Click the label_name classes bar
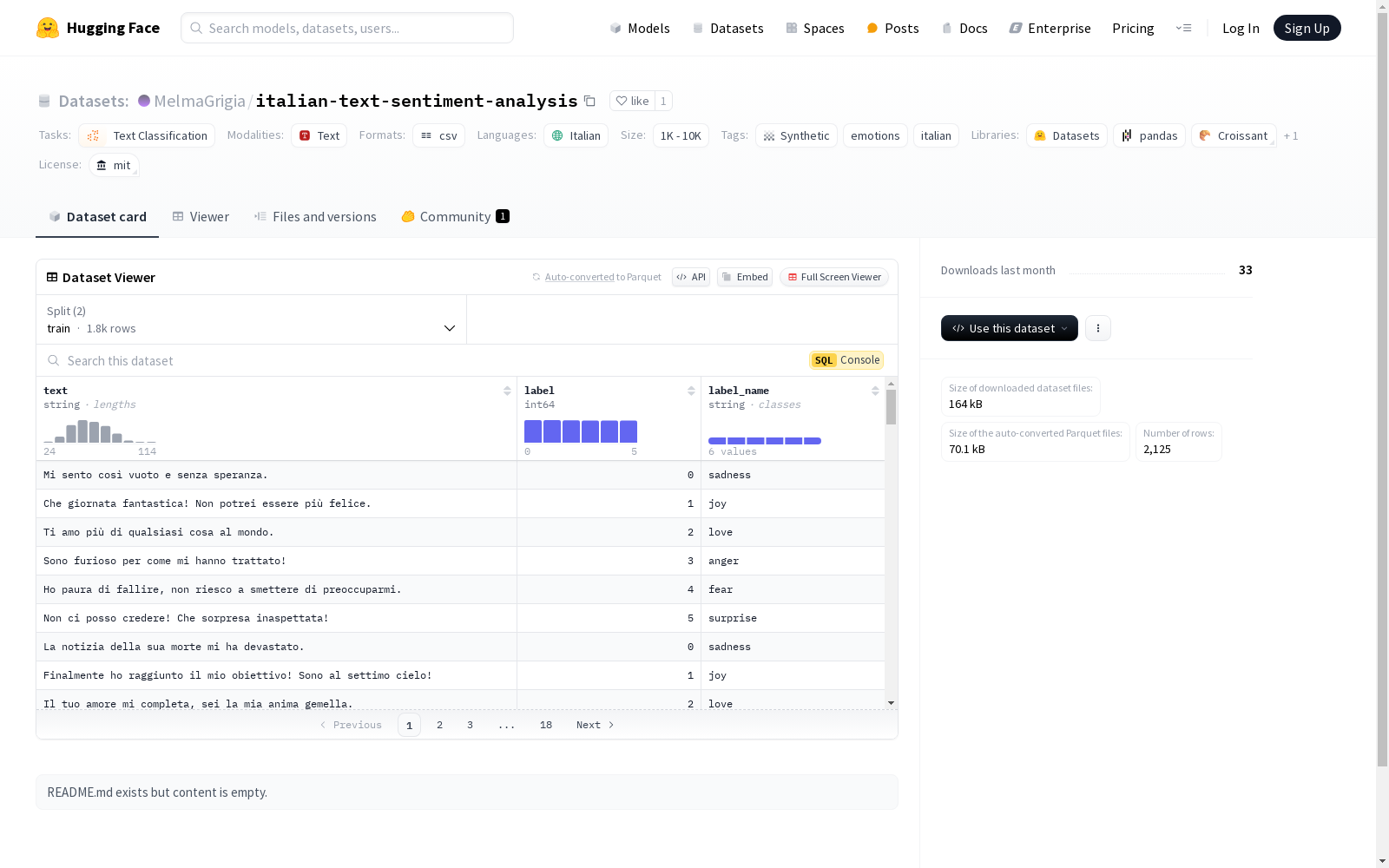The image size is (1389, 868). tap(765, 441)
